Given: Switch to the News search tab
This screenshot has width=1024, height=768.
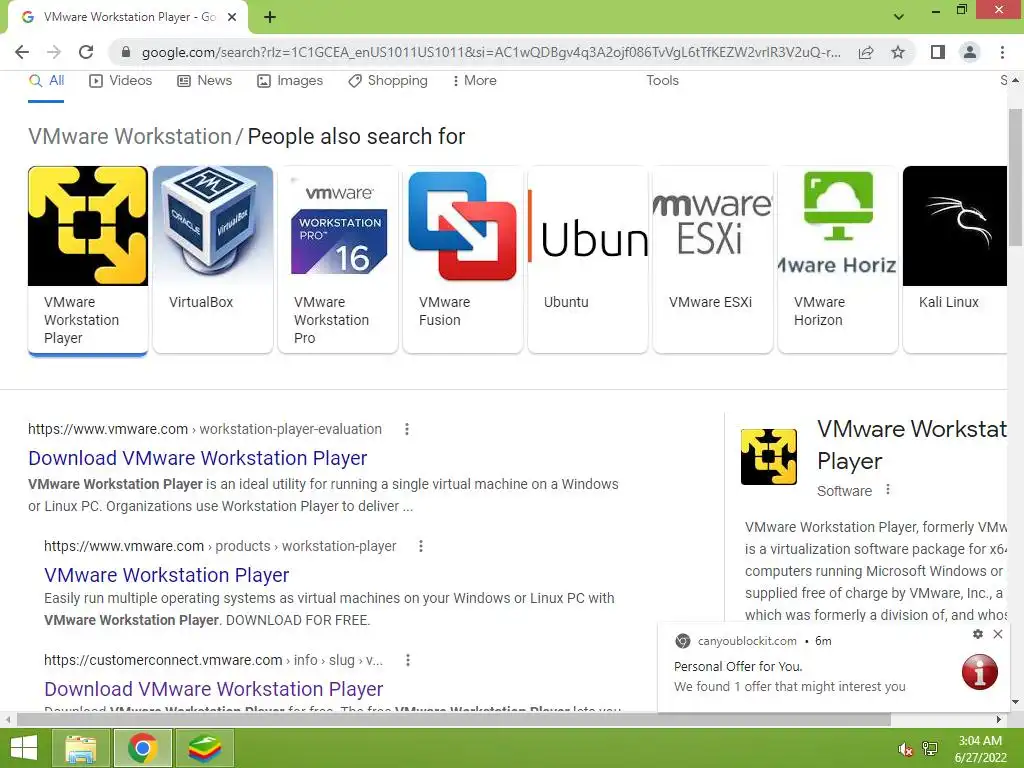Looking at the screenshot, I should click(x=204, y=81).
